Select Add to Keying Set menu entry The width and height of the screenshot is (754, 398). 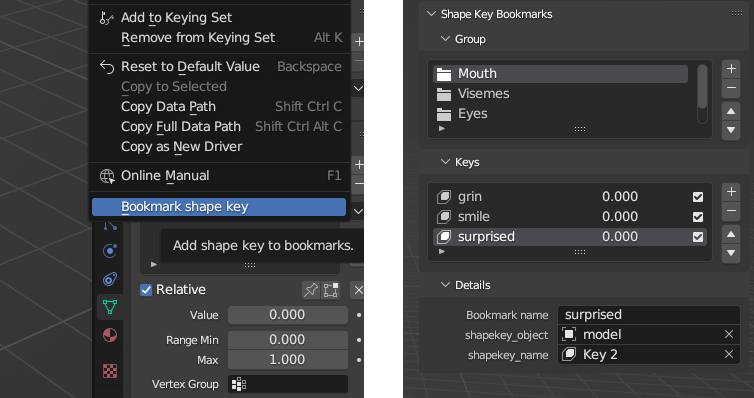click(219, 18)
